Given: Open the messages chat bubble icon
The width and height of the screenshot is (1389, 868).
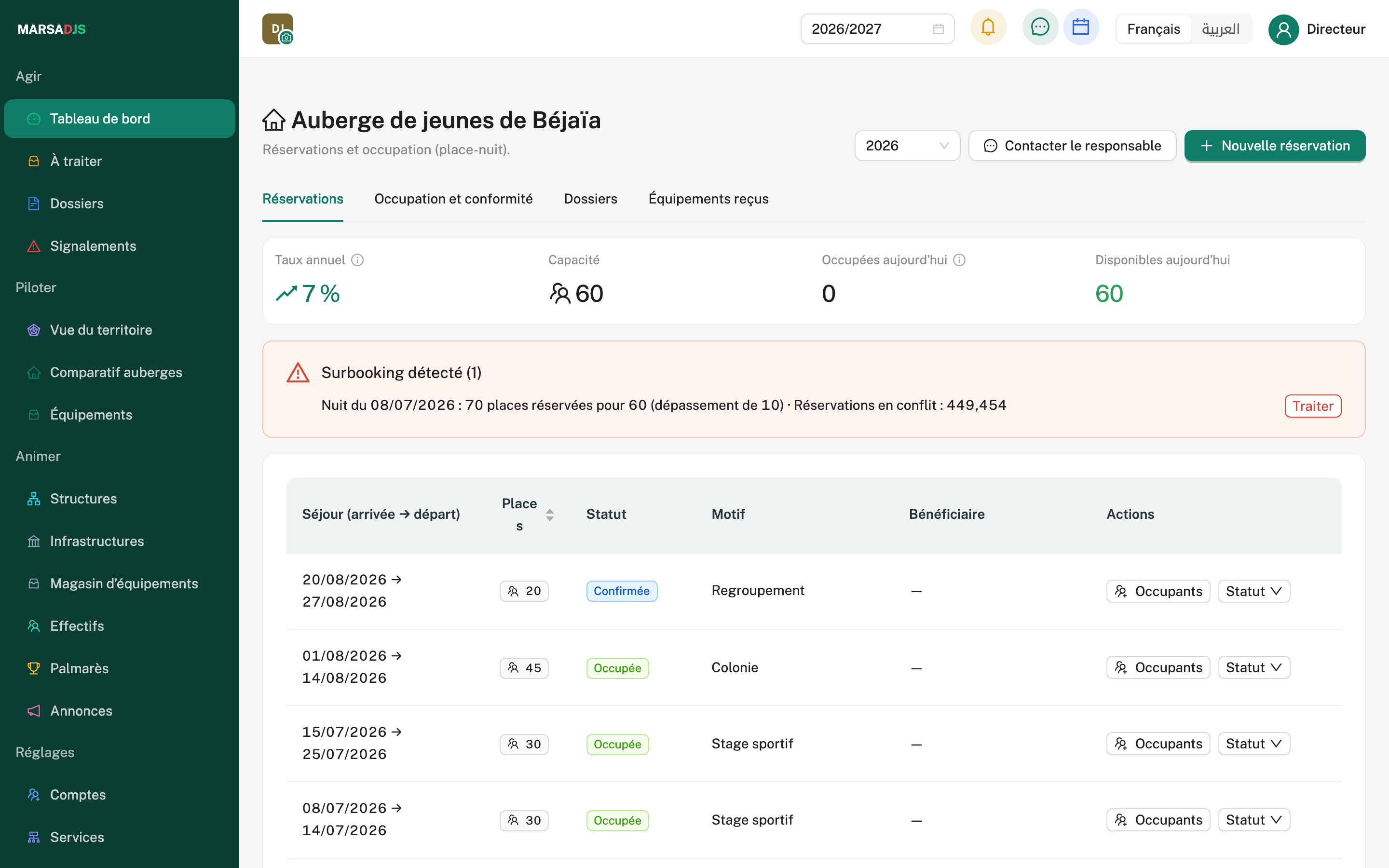Looking at the screenshot, I should [x=1040, y=27].
